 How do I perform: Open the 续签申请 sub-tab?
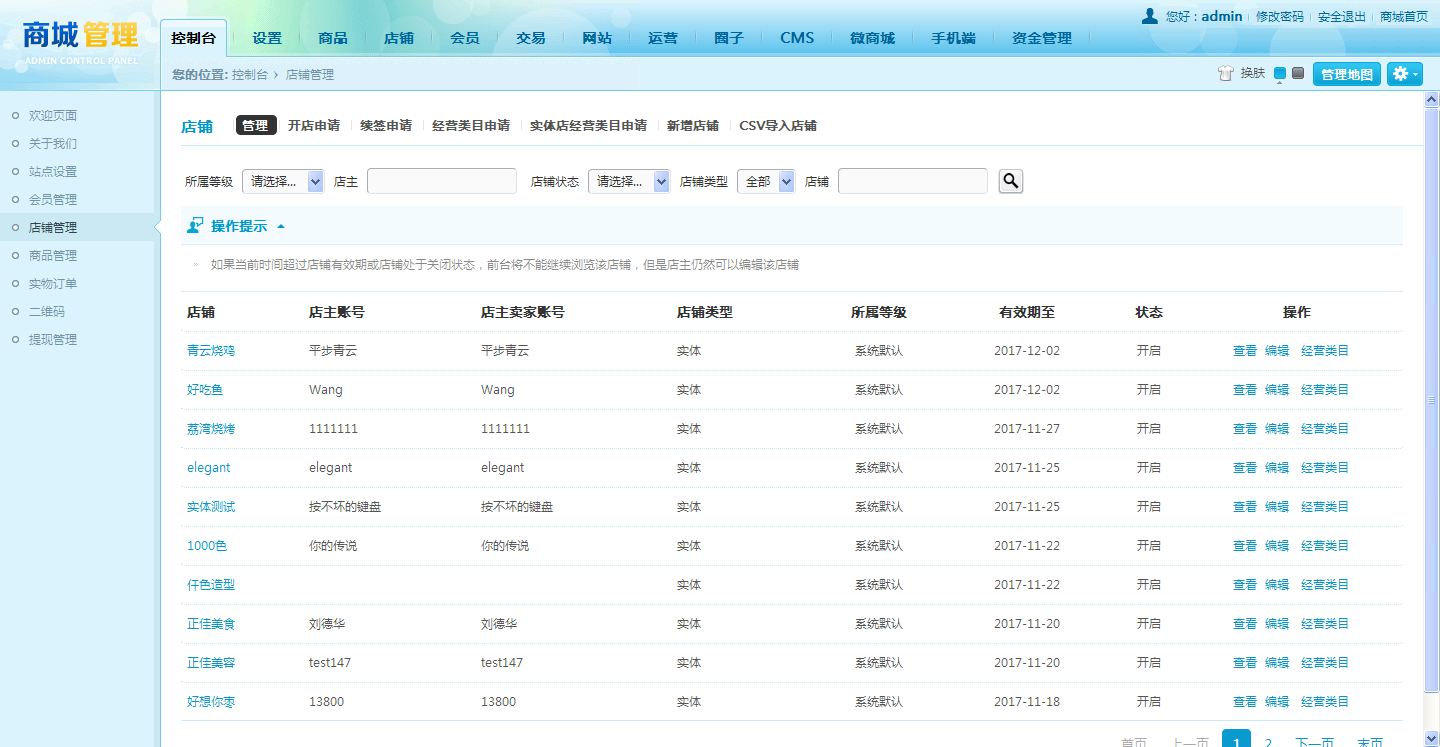pyautogui.click(x=386, y=126)
